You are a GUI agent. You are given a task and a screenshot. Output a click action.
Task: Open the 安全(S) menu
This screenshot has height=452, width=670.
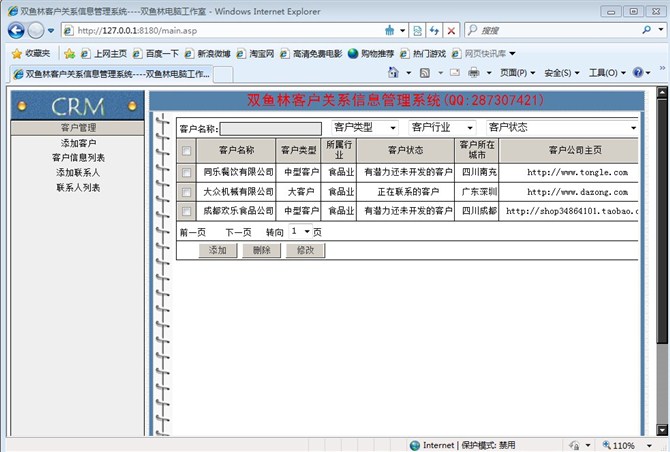point(561,73)
